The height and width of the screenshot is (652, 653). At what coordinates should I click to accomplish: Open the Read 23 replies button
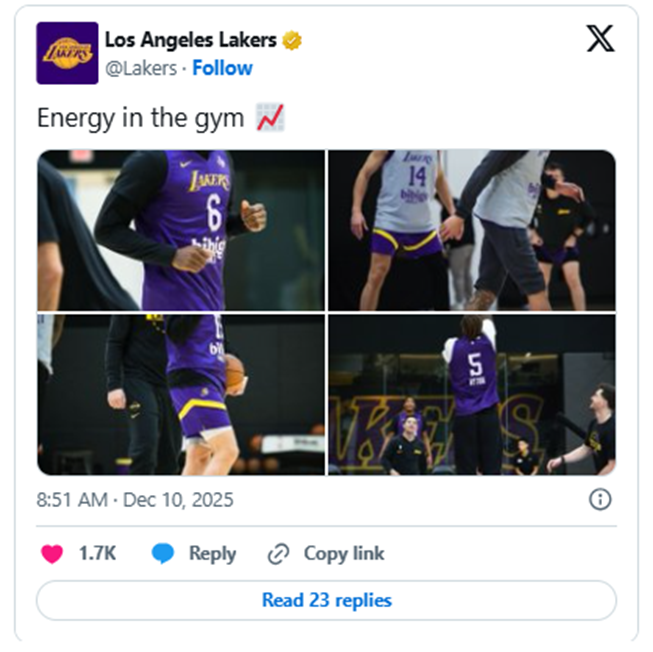326,600
